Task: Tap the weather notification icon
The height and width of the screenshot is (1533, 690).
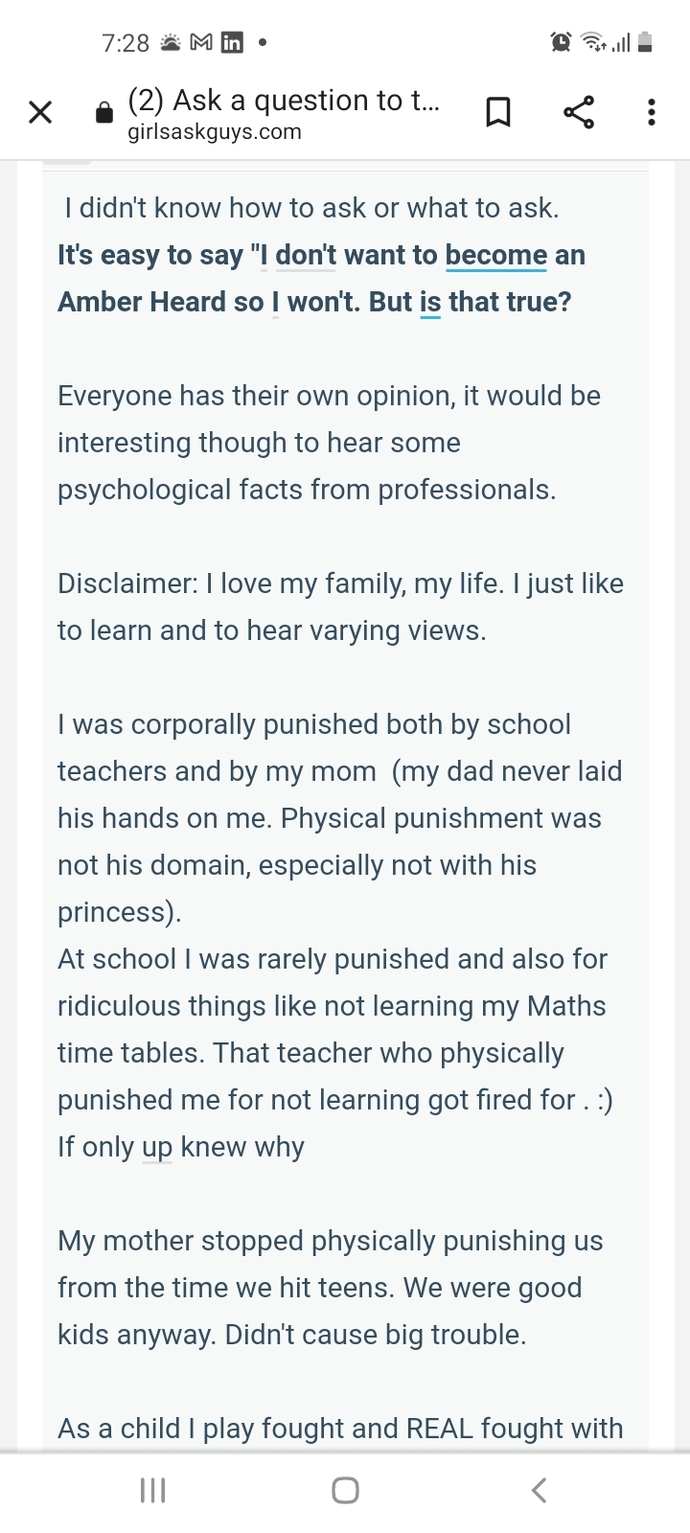Action: coord(171,43)
